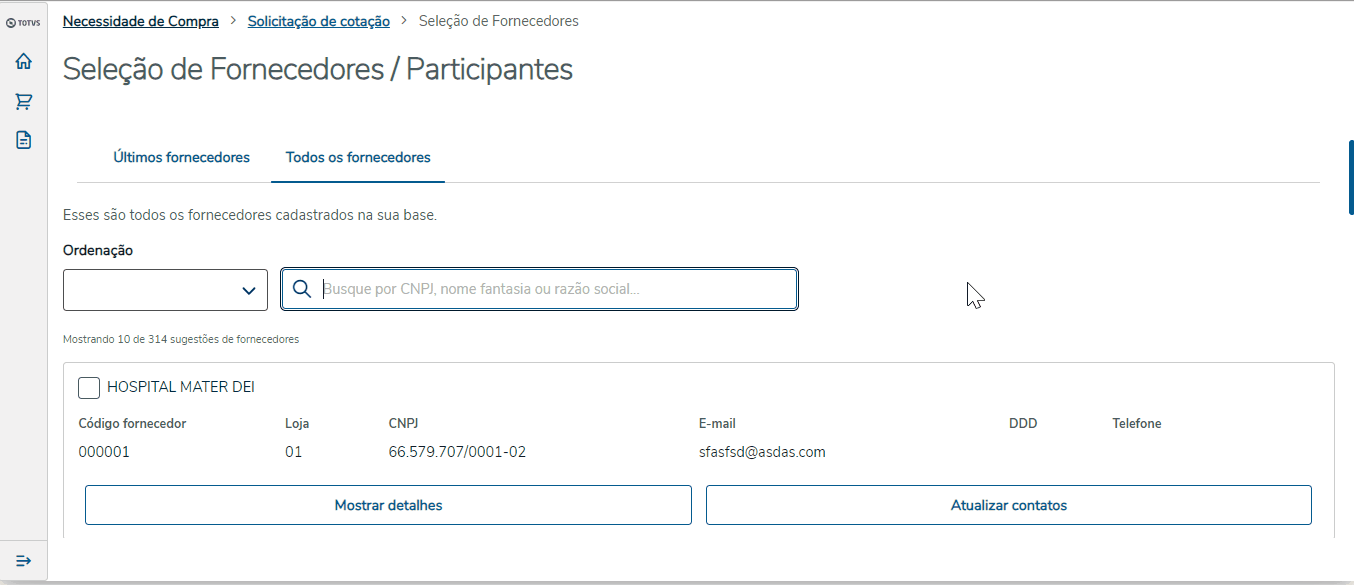Go to the Home icon in sidebar
Image resolution: width=1354 pixels, height=585 pixels.
coord(24,62)
